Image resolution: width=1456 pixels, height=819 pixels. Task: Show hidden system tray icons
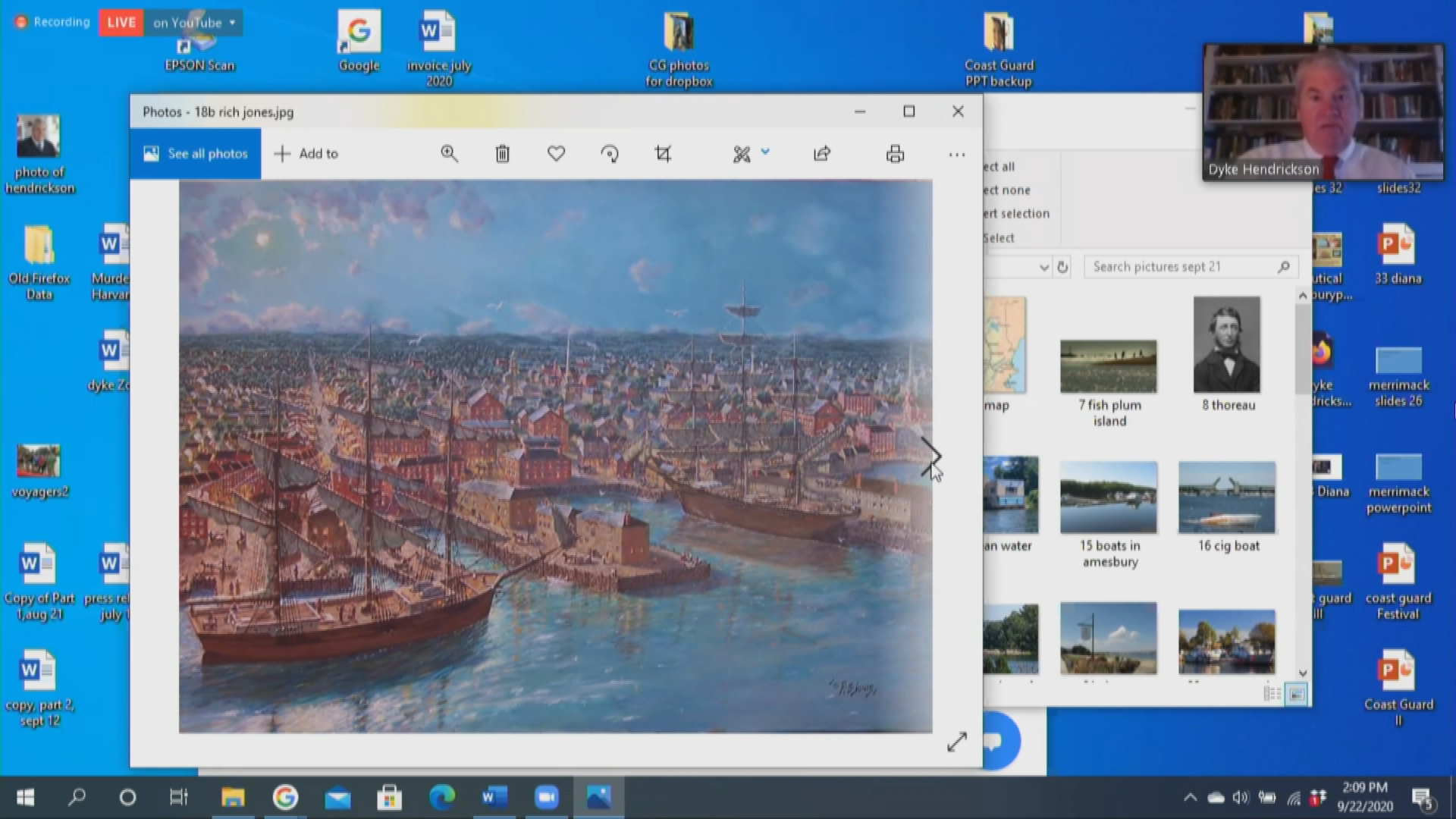(1190, 797)
